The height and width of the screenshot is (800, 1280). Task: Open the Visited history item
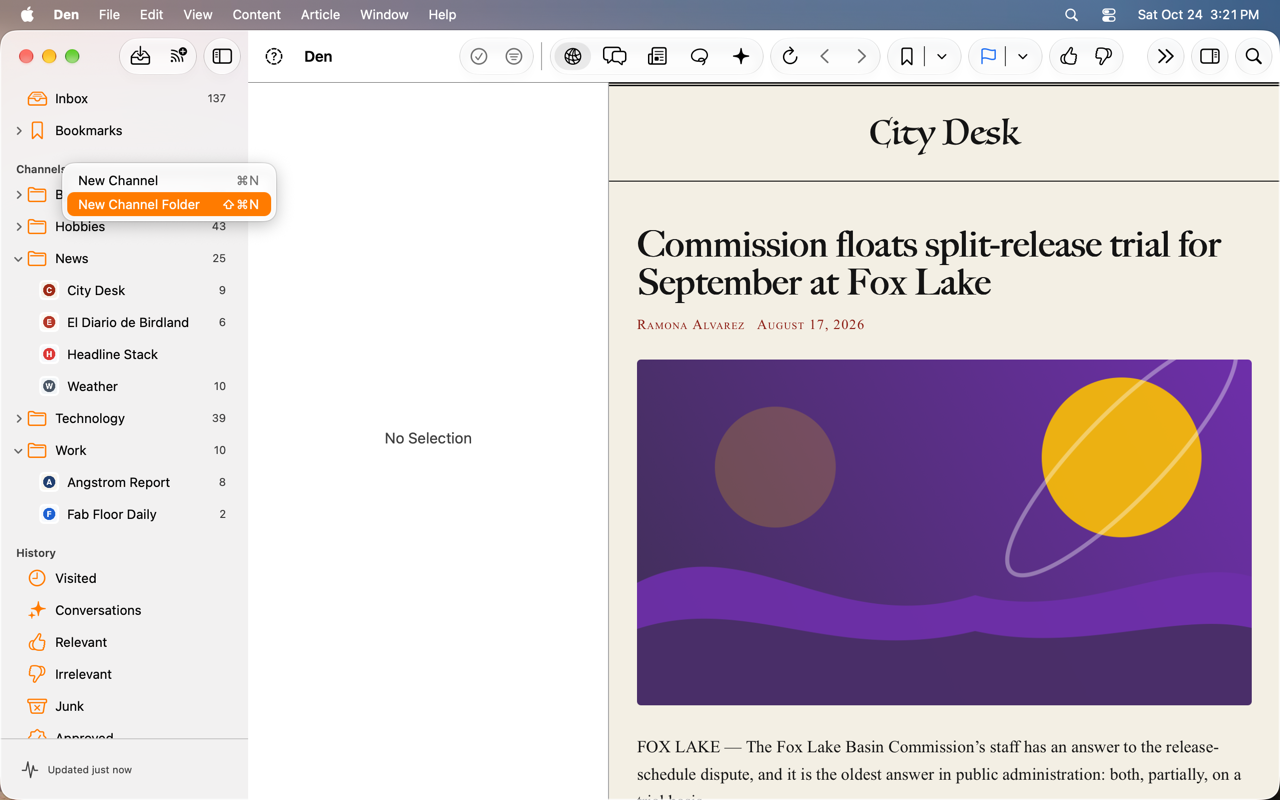[124, 578]
